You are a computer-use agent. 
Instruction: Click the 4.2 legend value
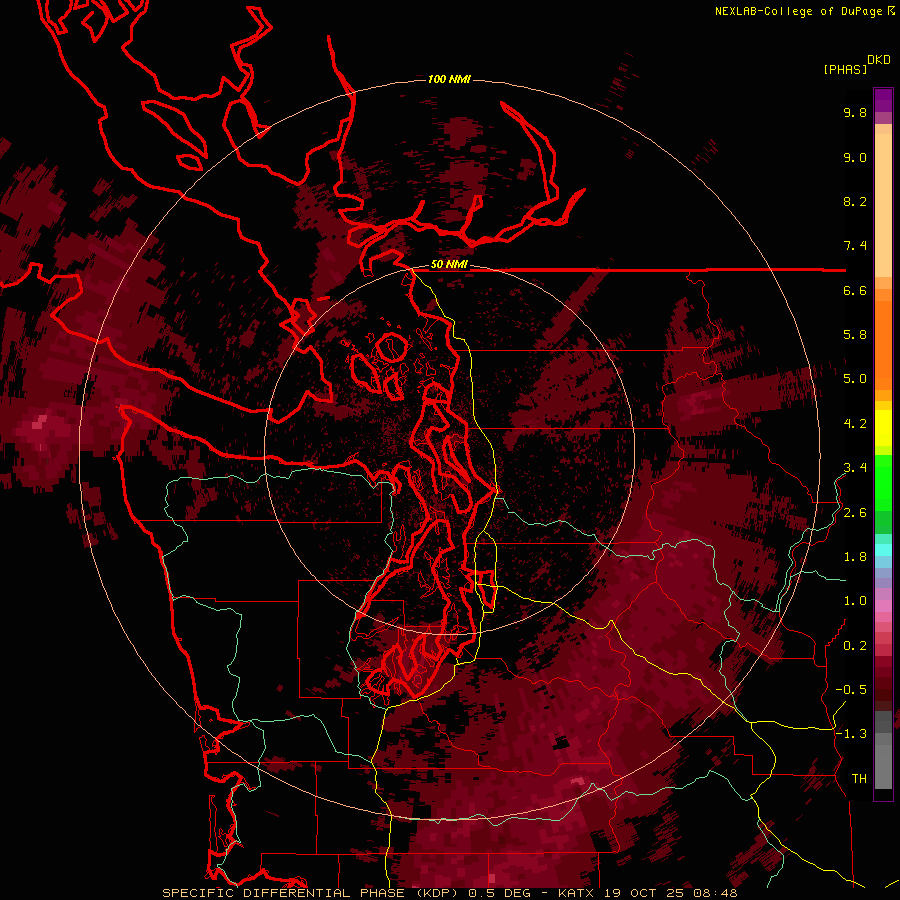point(855,424)
